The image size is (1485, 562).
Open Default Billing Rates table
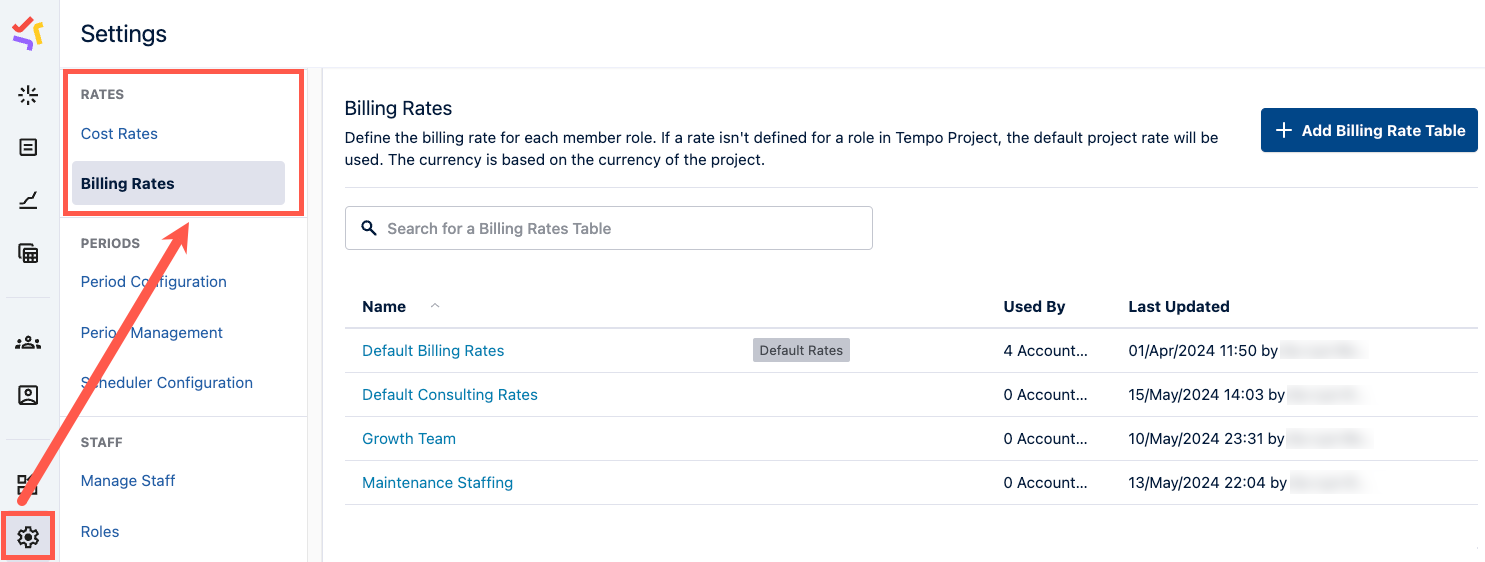(x=433, y=351)
